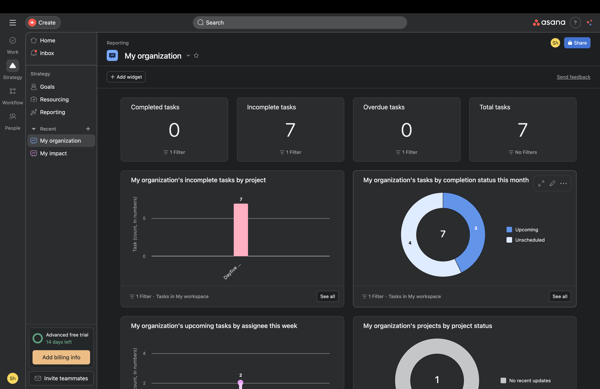See all for incomplete tasks by project

[328, 296]
